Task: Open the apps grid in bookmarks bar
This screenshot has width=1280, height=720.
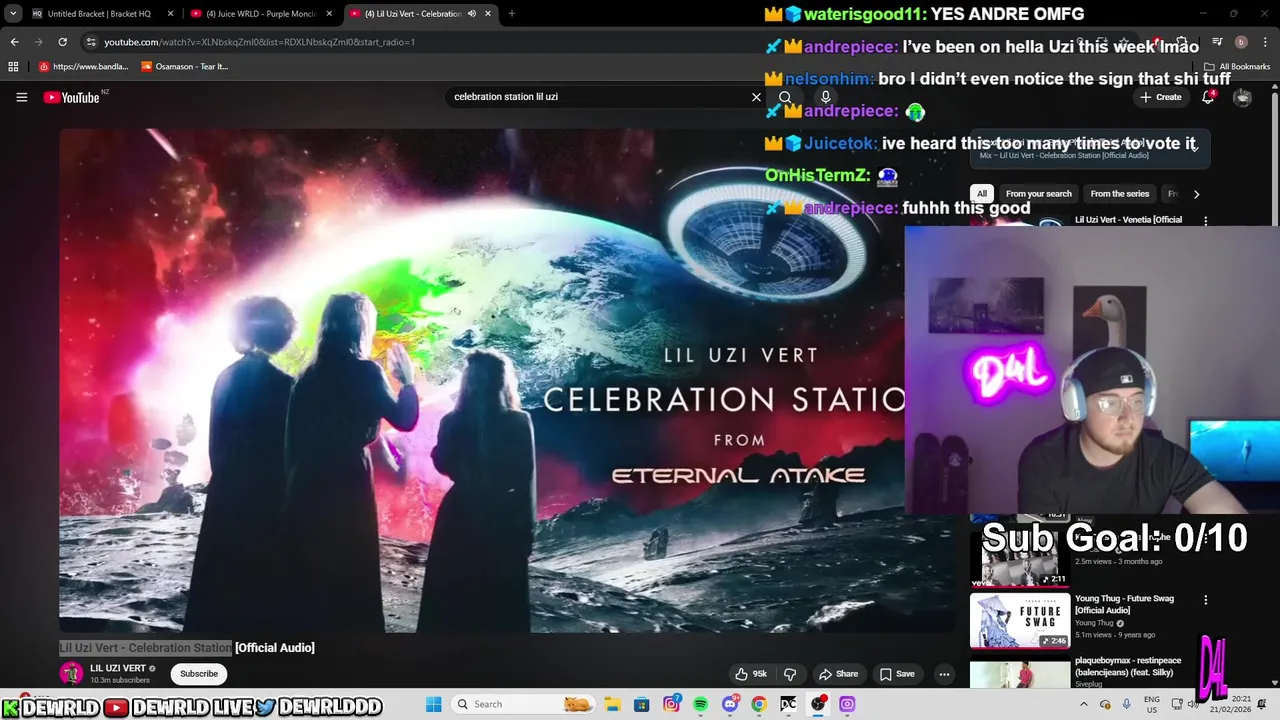Action: tap(13, 66)
